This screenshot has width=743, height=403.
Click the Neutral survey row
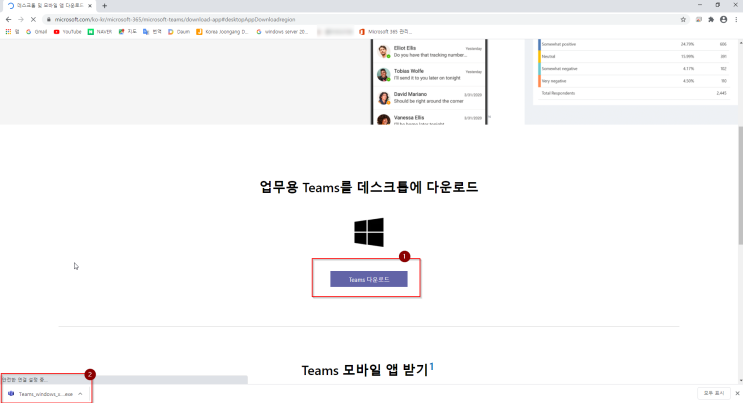(634, 56)
